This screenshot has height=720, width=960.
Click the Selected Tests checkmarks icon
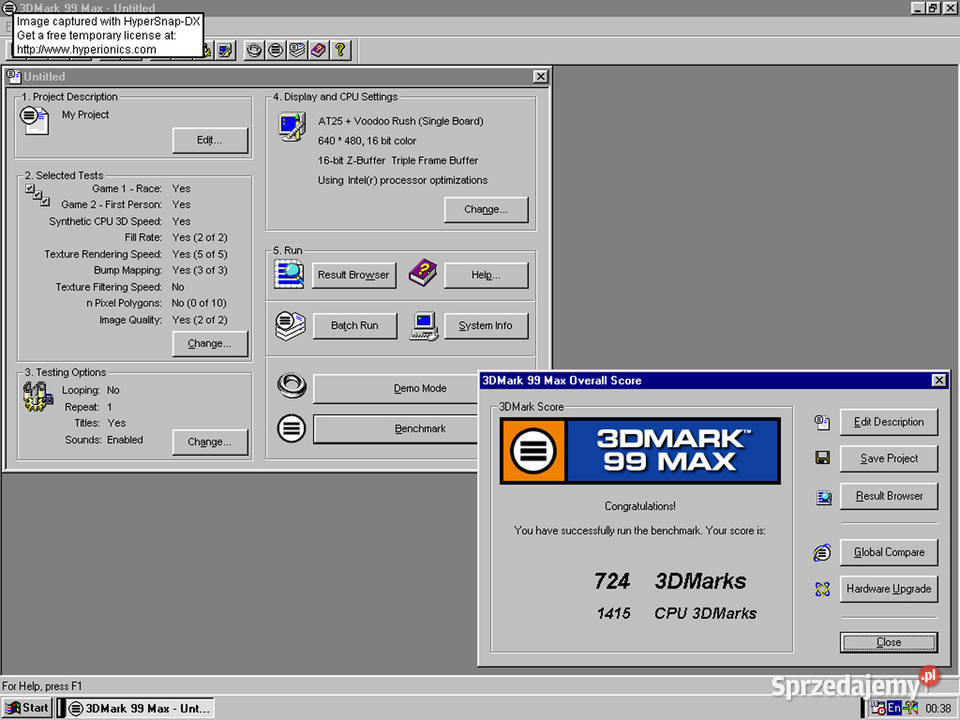coord(37,195)
